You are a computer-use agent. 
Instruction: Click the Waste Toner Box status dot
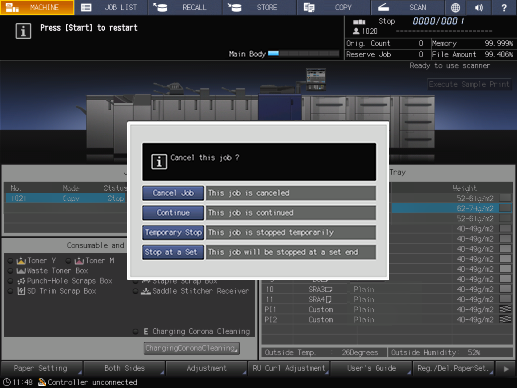coord(10,271)
